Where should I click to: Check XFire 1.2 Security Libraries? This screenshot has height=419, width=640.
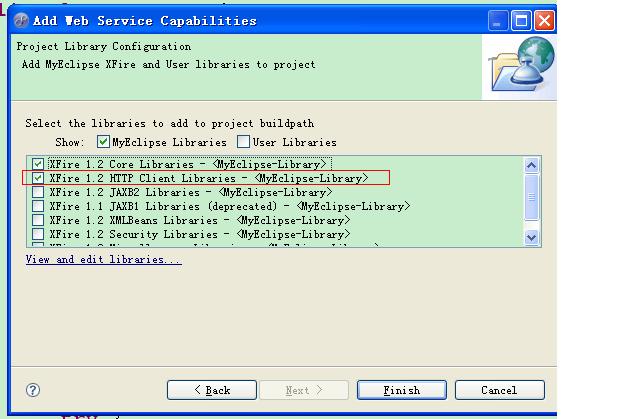38,234
